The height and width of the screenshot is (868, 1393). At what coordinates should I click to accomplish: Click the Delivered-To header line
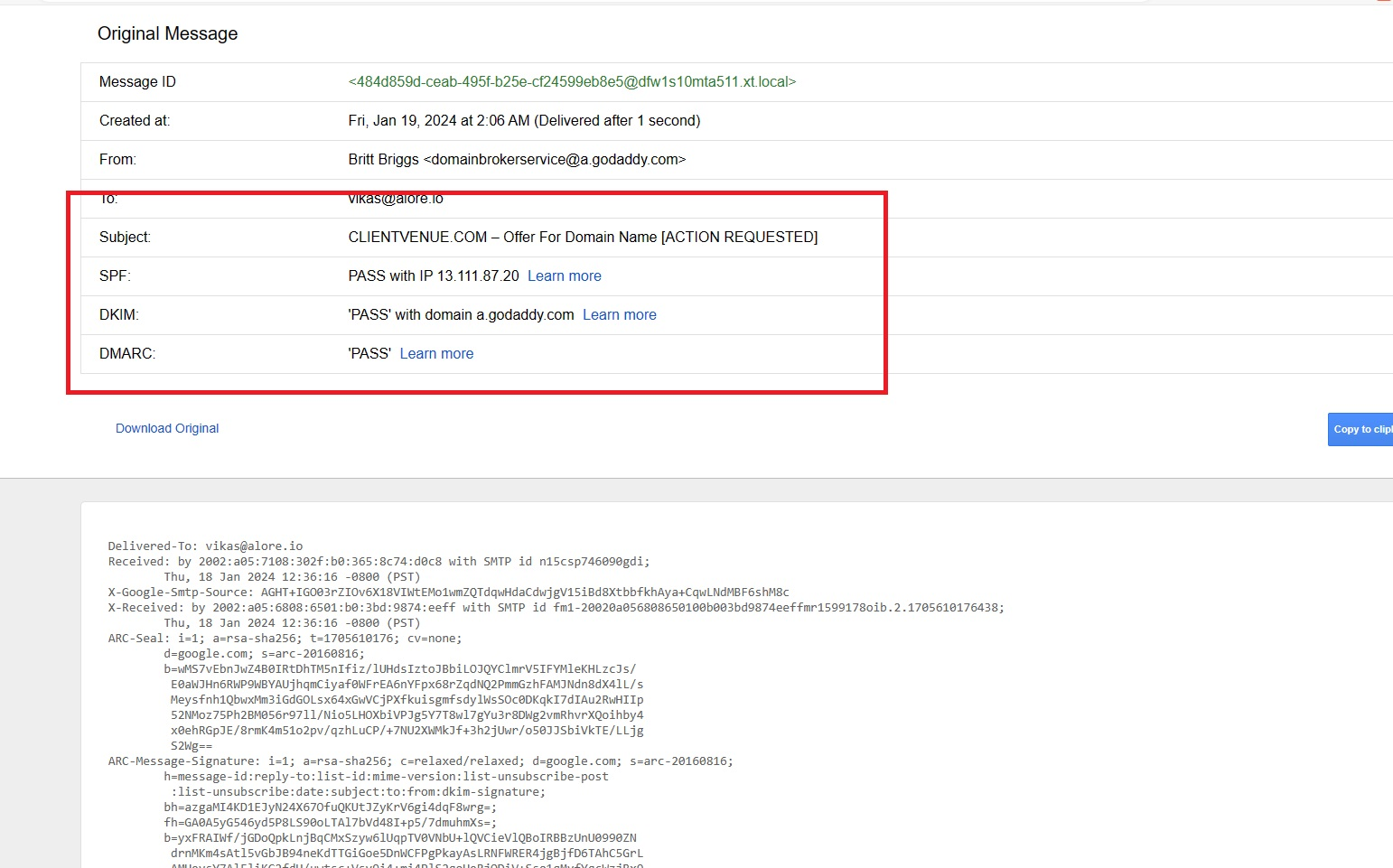click(205, 546)
